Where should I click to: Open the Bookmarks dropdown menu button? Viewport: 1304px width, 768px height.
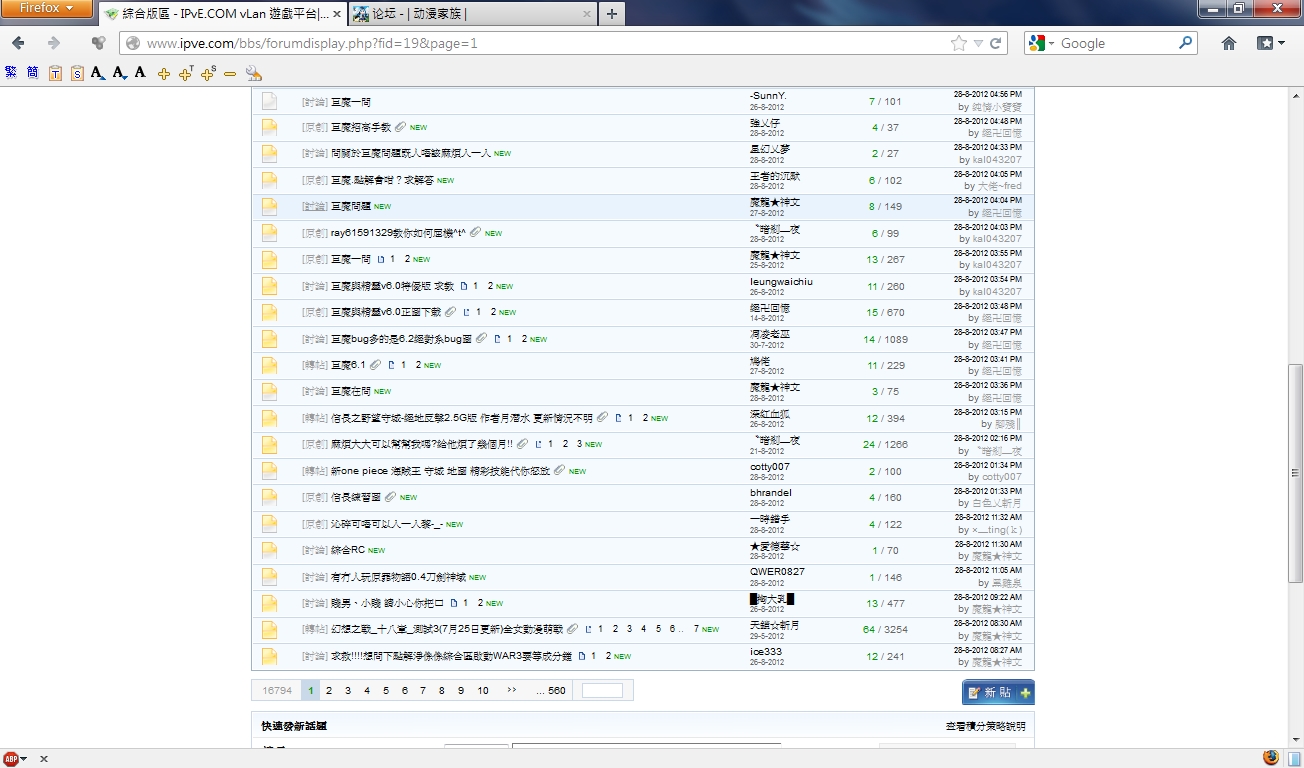click(x=1270, y=43)
